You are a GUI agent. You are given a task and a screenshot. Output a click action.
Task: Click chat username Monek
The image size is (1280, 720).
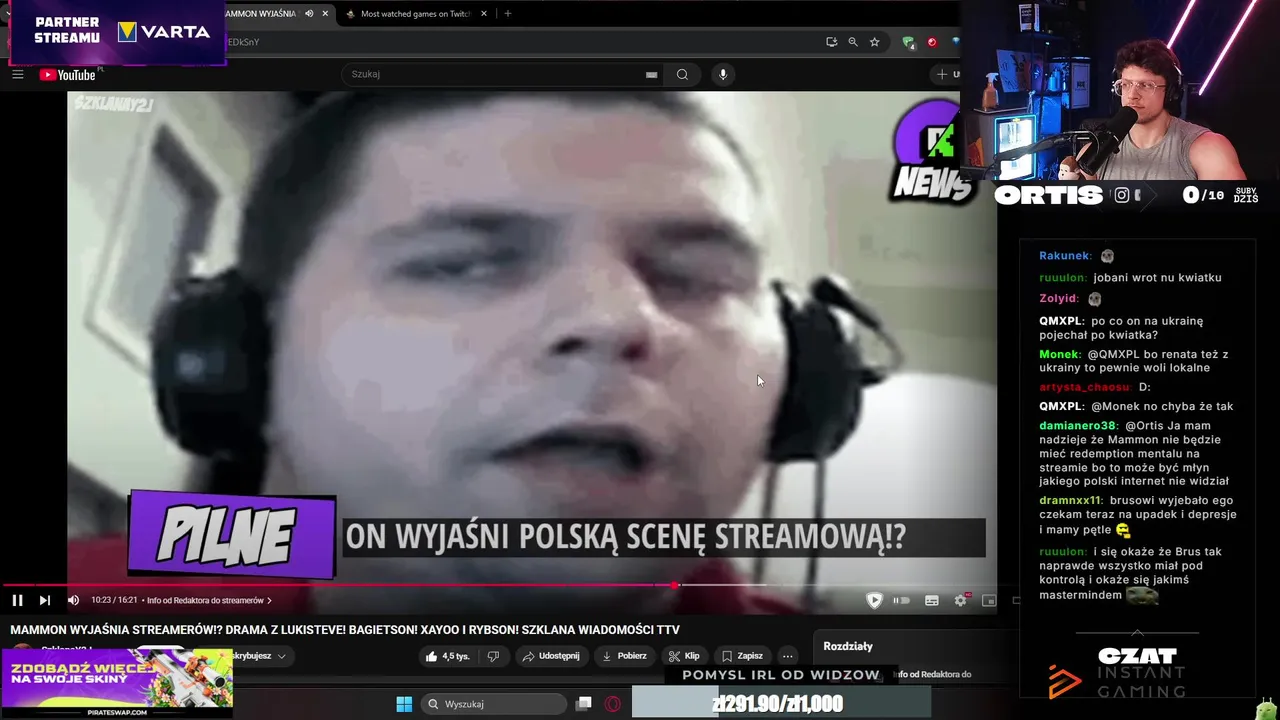(x=1059, y=354)
